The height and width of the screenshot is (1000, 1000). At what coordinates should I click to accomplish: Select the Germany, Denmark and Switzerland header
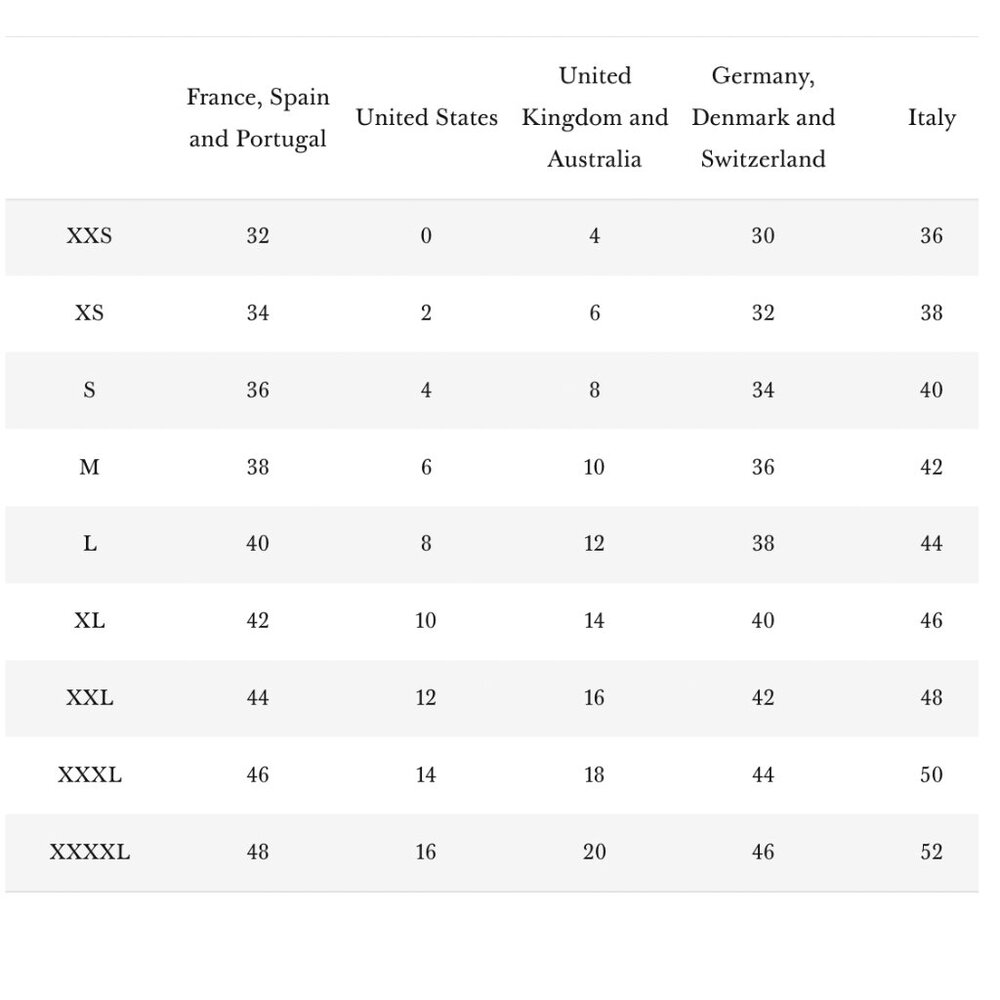[x=763, y=117]
